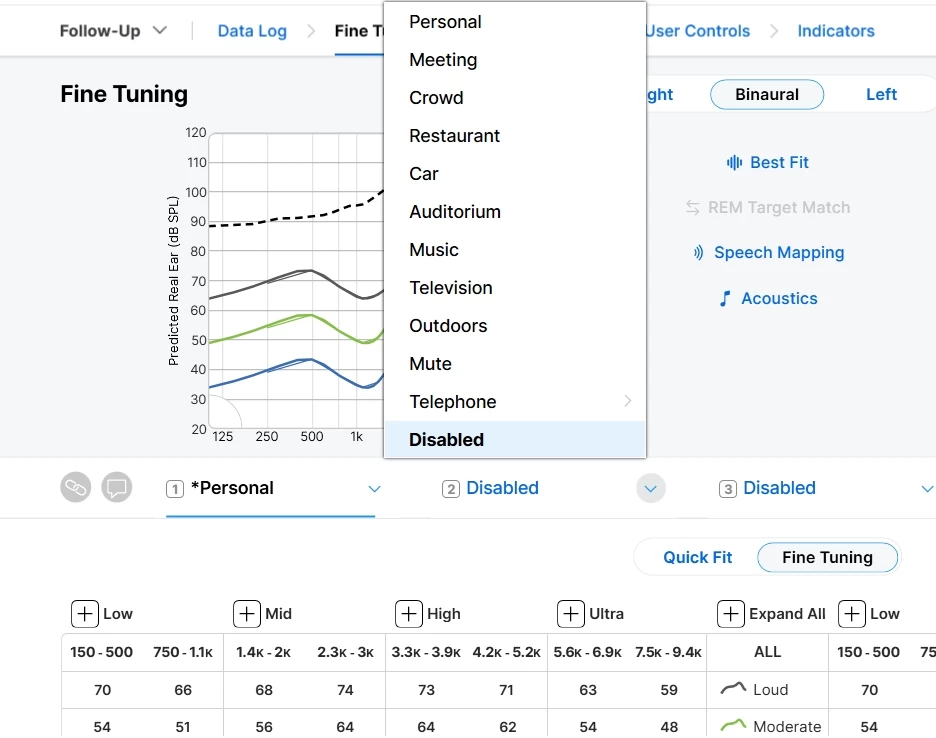Expand the Telephone submenu arrow

point(628,401)
